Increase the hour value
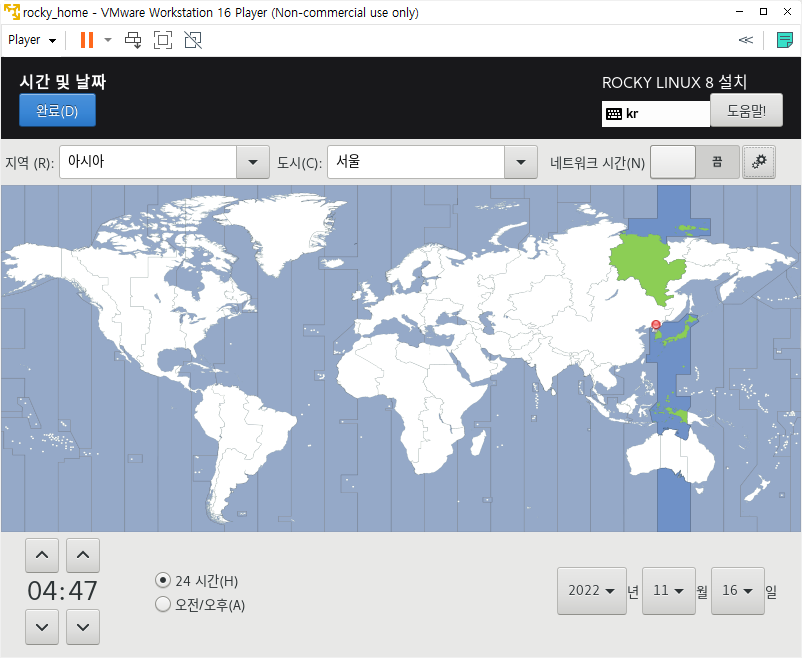Viewport: 802px width, 658px height. [x=42, y=555]
